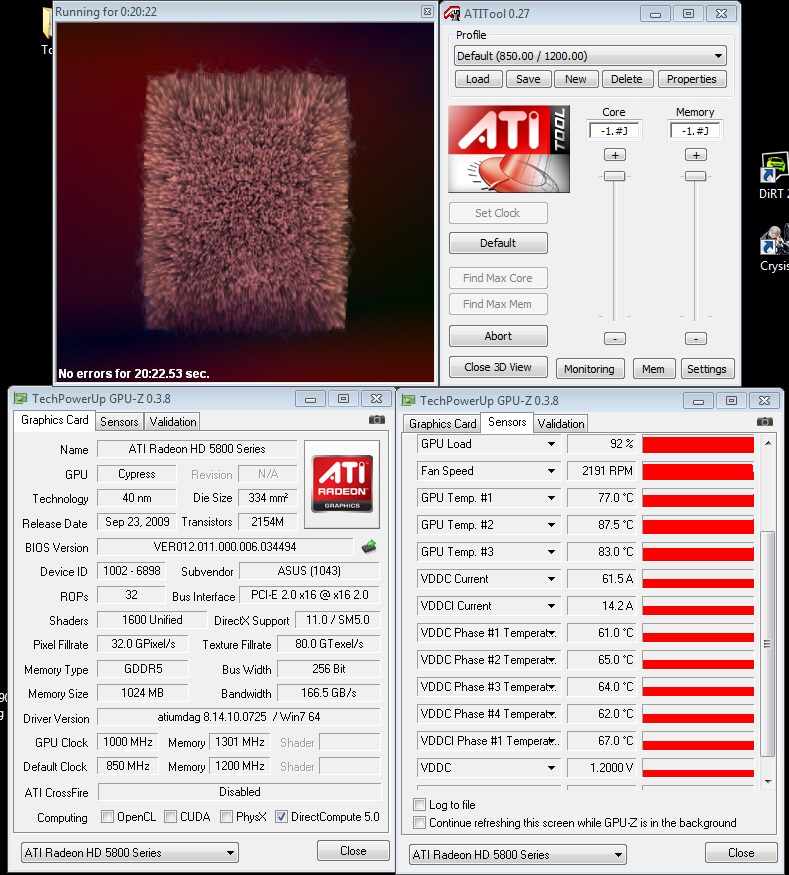Switch to Graphics Card tab in right GPU-Z window
Image resolution: width=789 pixels, height=875 pixels.
point(442,424)
